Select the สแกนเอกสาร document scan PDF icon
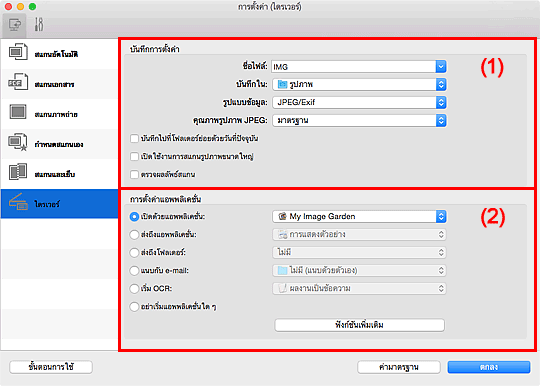Screen dimensions: 540x386 click(x=18, y=82)
